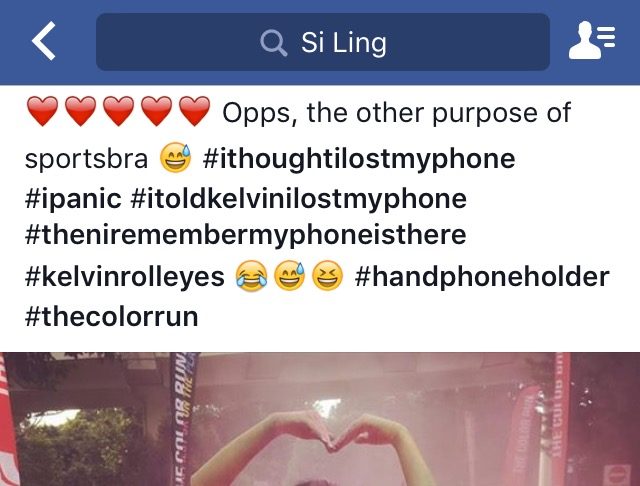640x486 pixels.
Task: Open hashtag #handphoneholder
Action: pos(482,276)
